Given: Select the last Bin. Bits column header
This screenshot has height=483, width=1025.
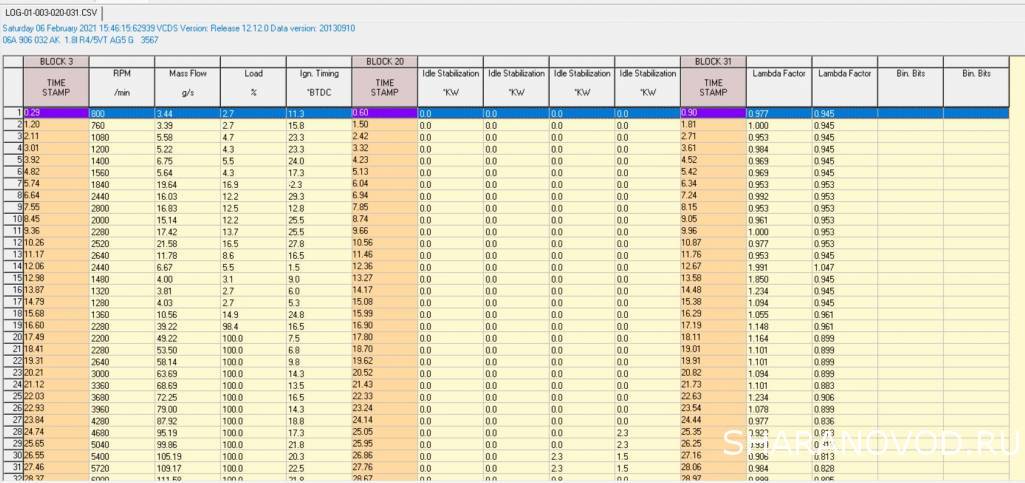Looking at the screenshot, I should coord(976,84).
